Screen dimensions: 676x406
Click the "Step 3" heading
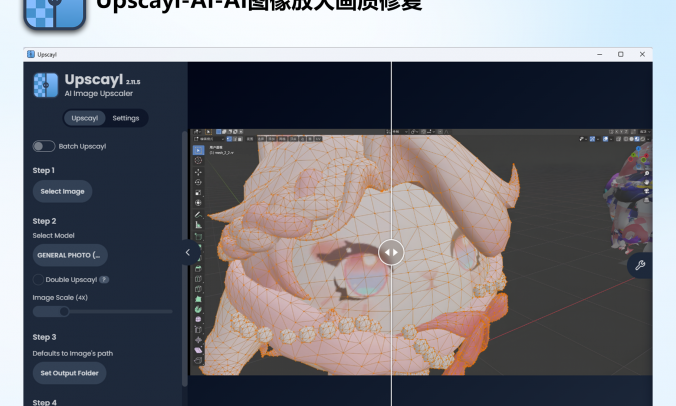pos(44,337)
